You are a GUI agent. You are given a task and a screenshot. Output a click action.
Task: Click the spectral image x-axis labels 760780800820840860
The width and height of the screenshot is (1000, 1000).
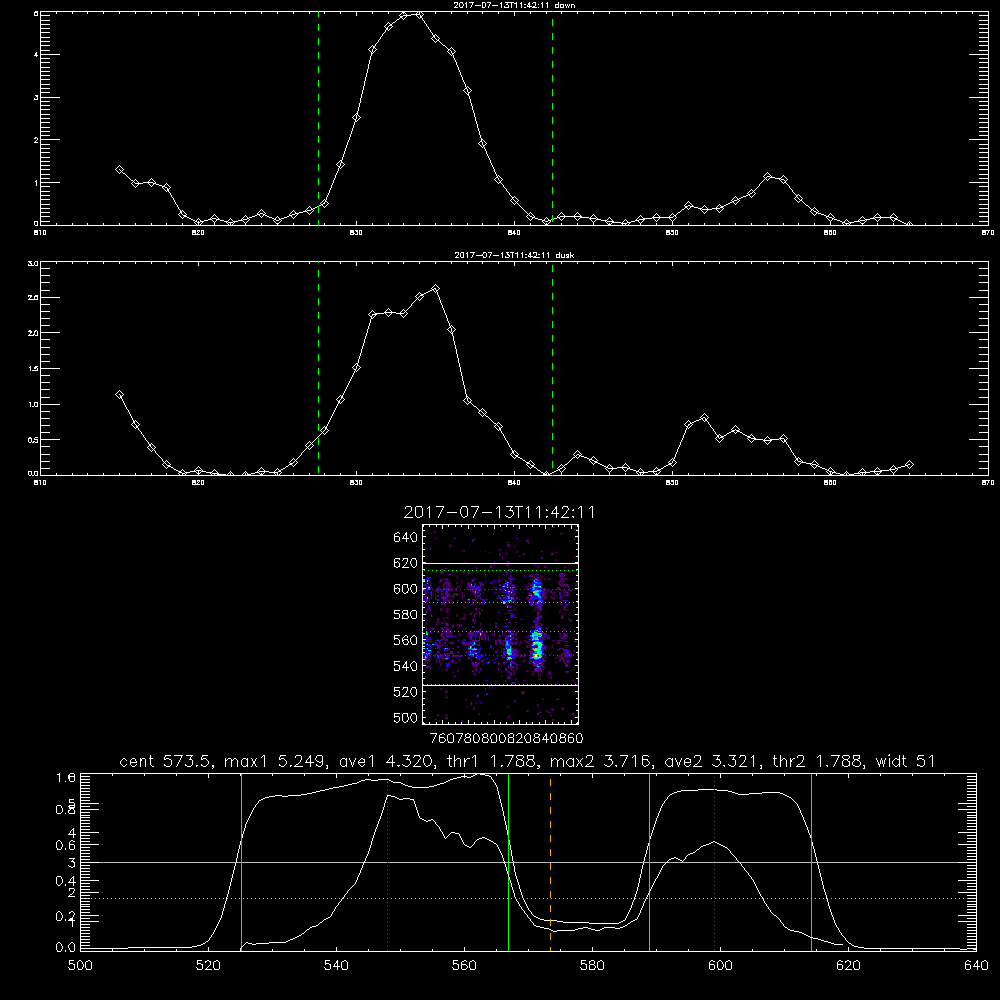pos(507,739)
